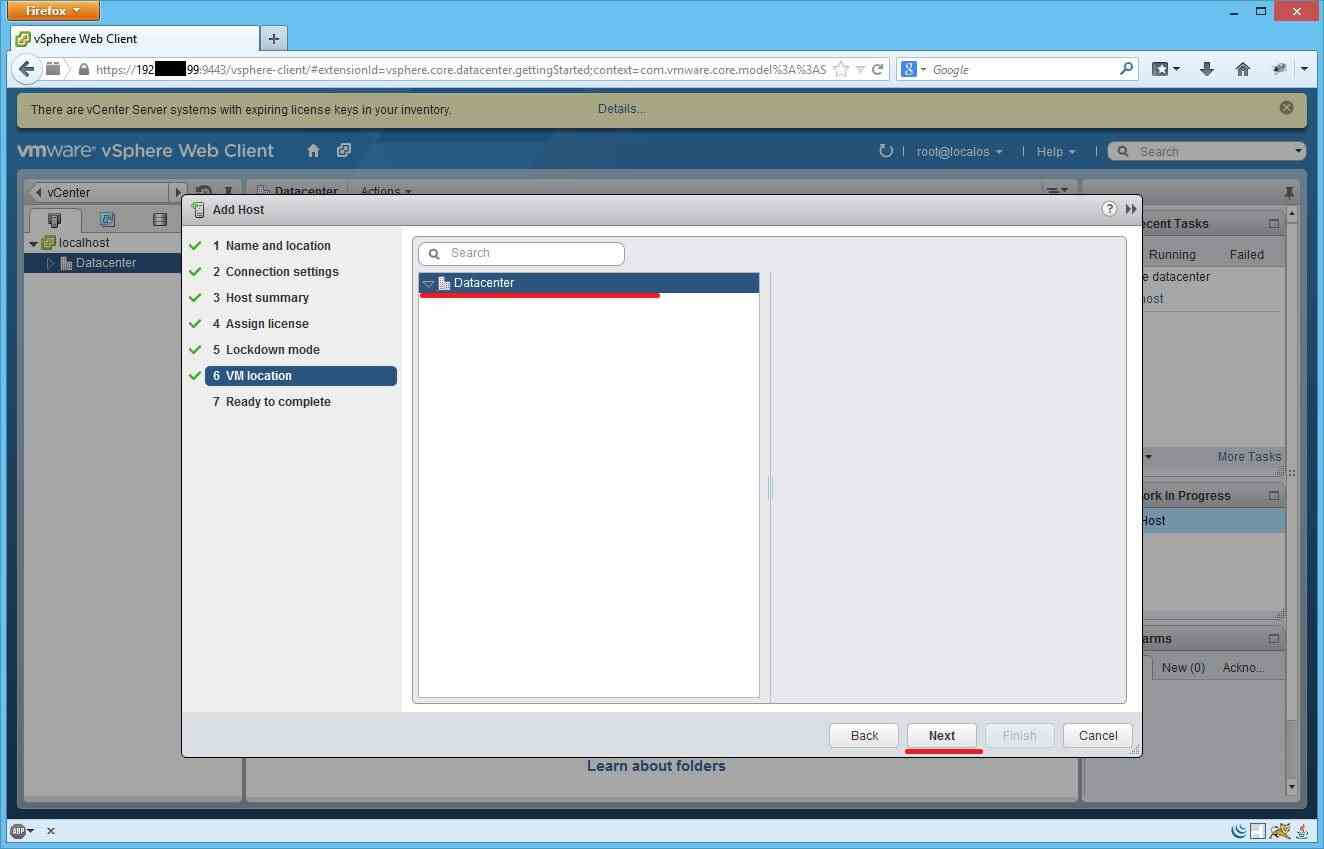Screen dimensions: 1324x849
Task: Close the Firefox add-on bar
Action: [51, 831]
